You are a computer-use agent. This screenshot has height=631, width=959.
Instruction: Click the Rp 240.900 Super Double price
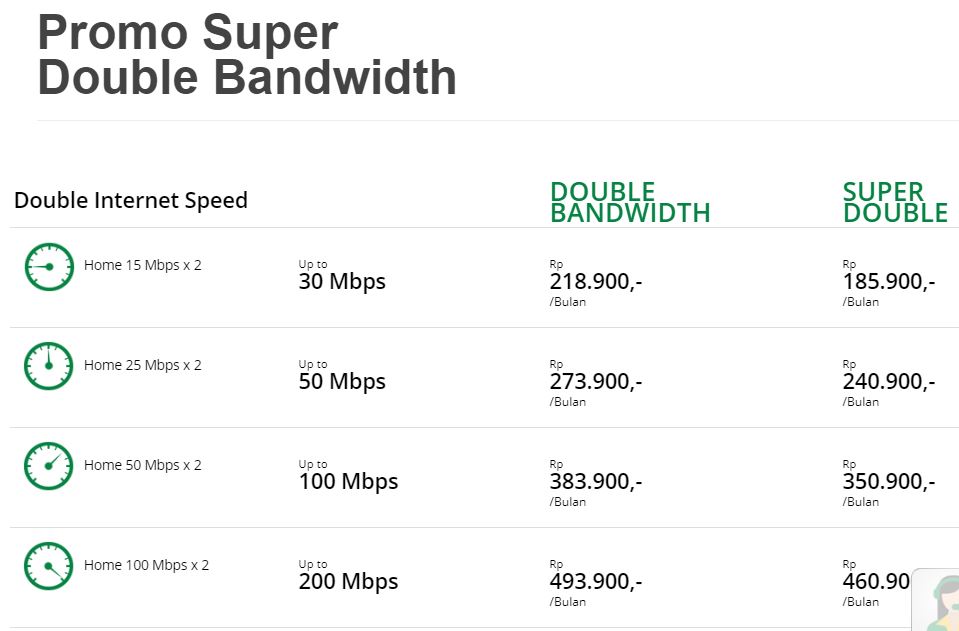[889, 383]
